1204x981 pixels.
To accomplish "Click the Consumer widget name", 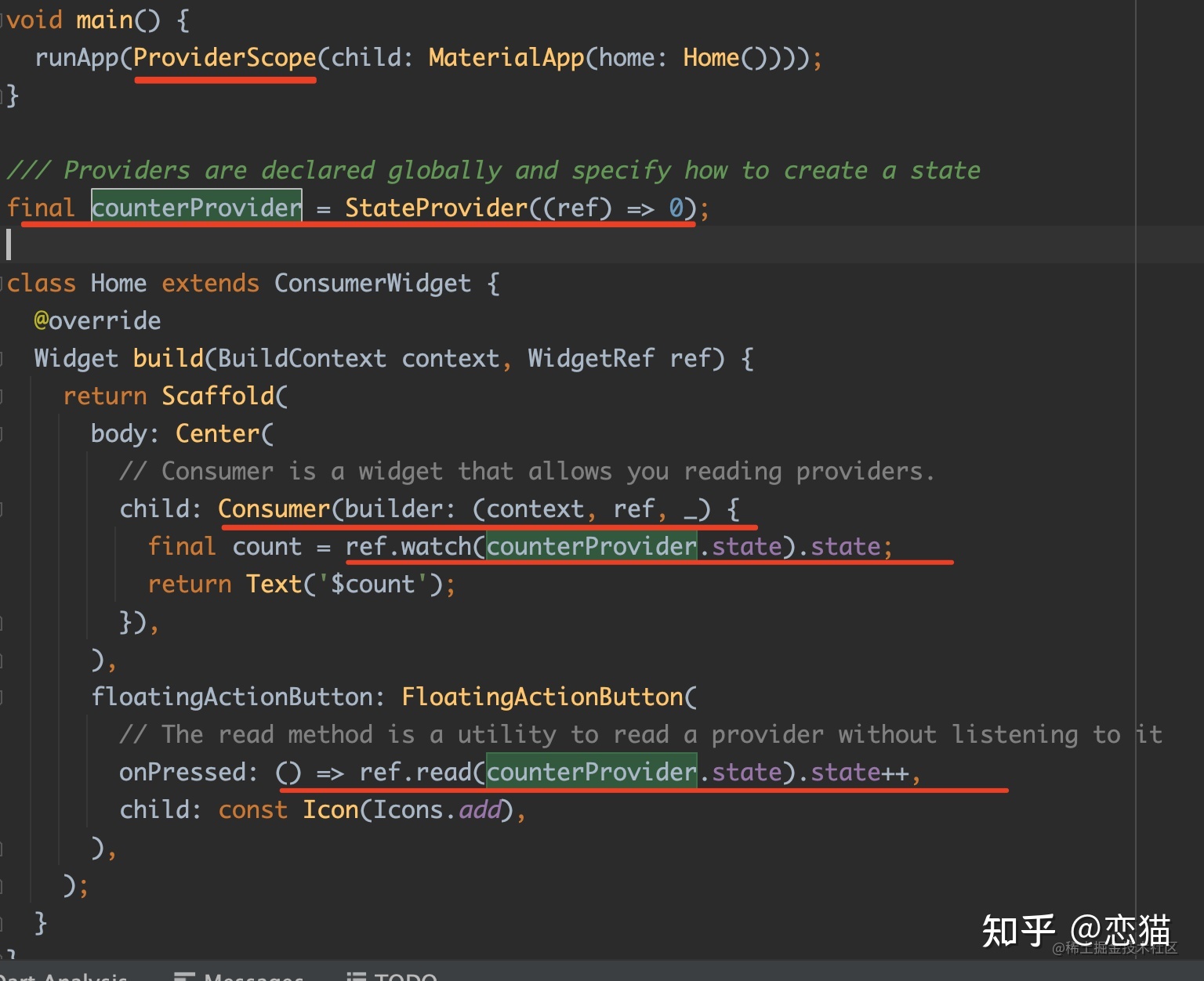I will click(274, 509).
